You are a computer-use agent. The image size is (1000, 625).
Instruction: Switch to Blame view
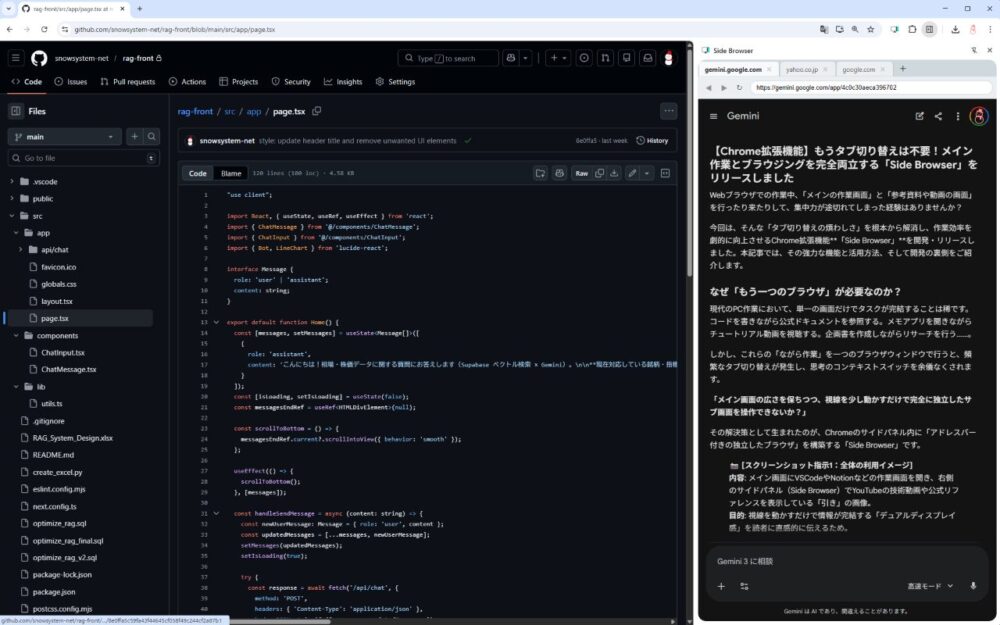click(231, 173)
